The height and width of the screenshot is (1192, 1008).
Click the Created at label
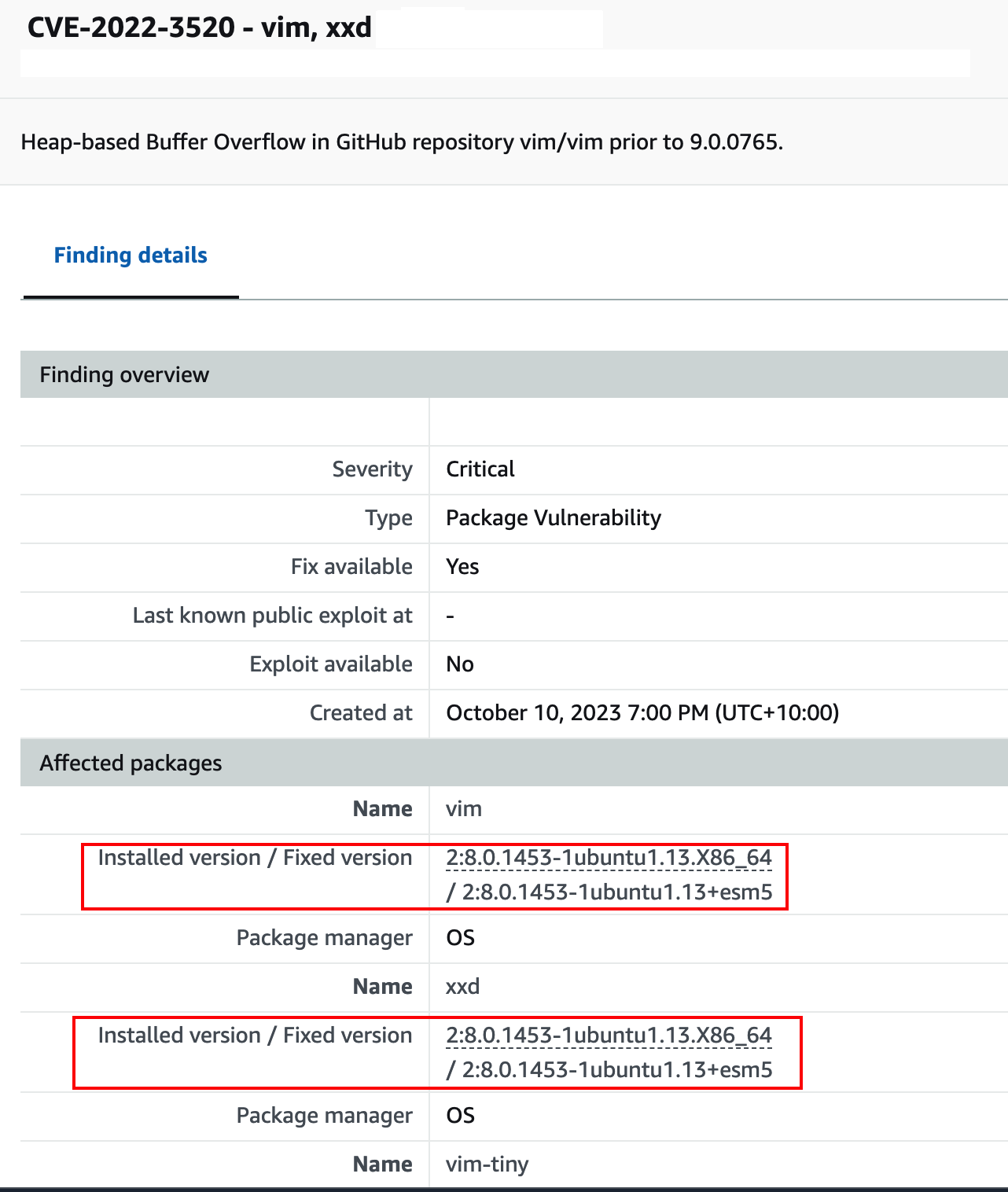pyautogui.click(x=361, y=712)
